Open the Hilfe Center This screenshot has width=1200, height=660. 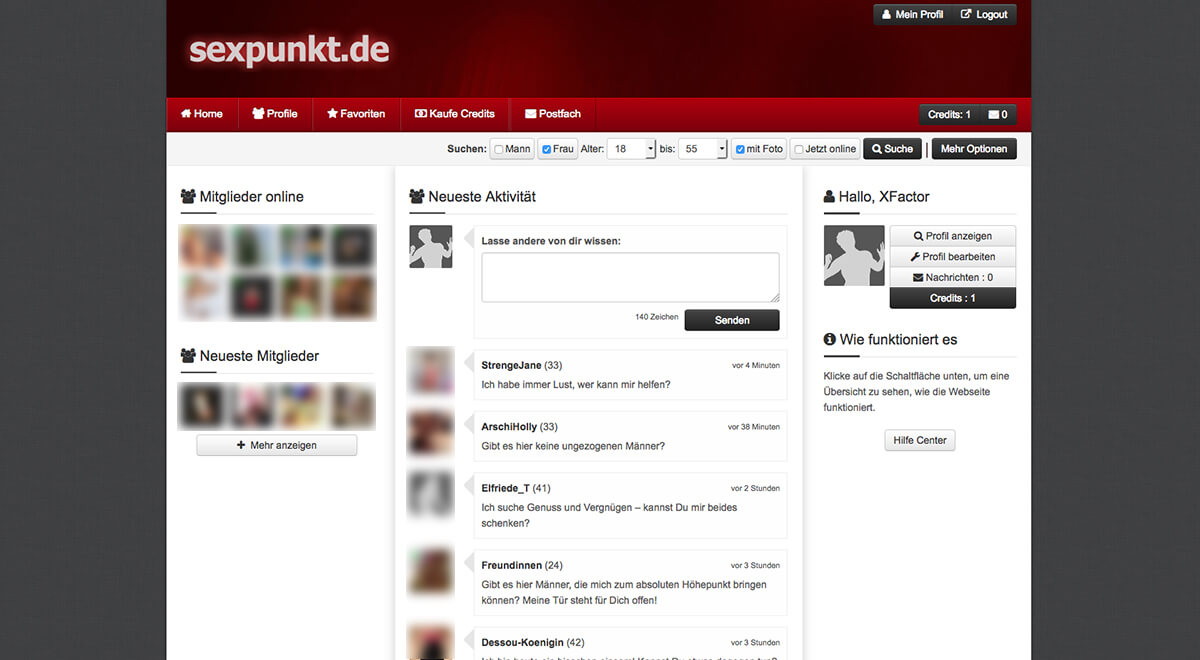(919, 440)
